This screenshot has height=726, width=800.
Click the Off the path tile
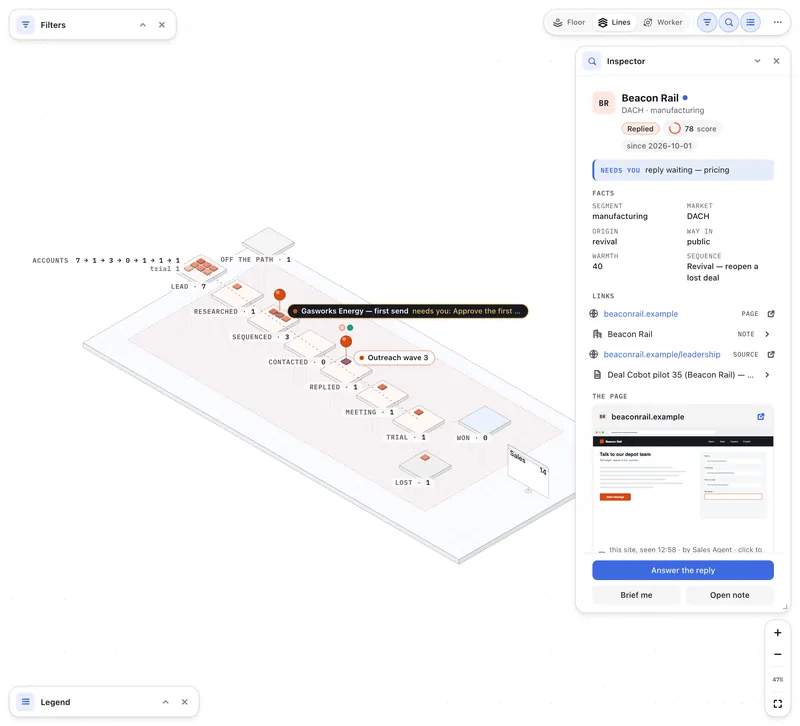pyautogui.click(x=268, y=241)
